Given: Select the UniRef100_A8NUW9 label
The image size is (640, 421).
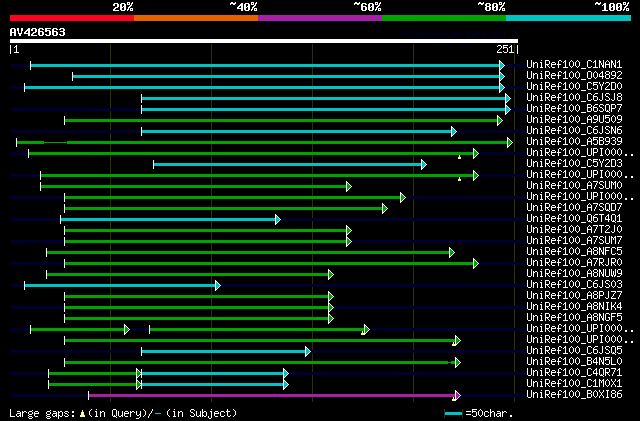Looking at the screenshot, I should [574, 274].
